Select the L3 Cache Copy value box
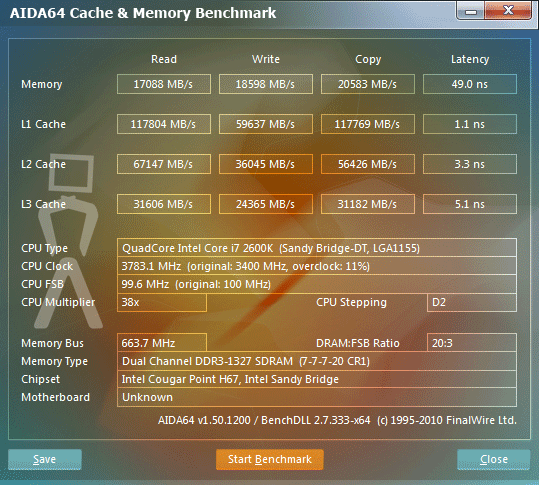The height and width of the screenshot is (485, 539). 368,204
